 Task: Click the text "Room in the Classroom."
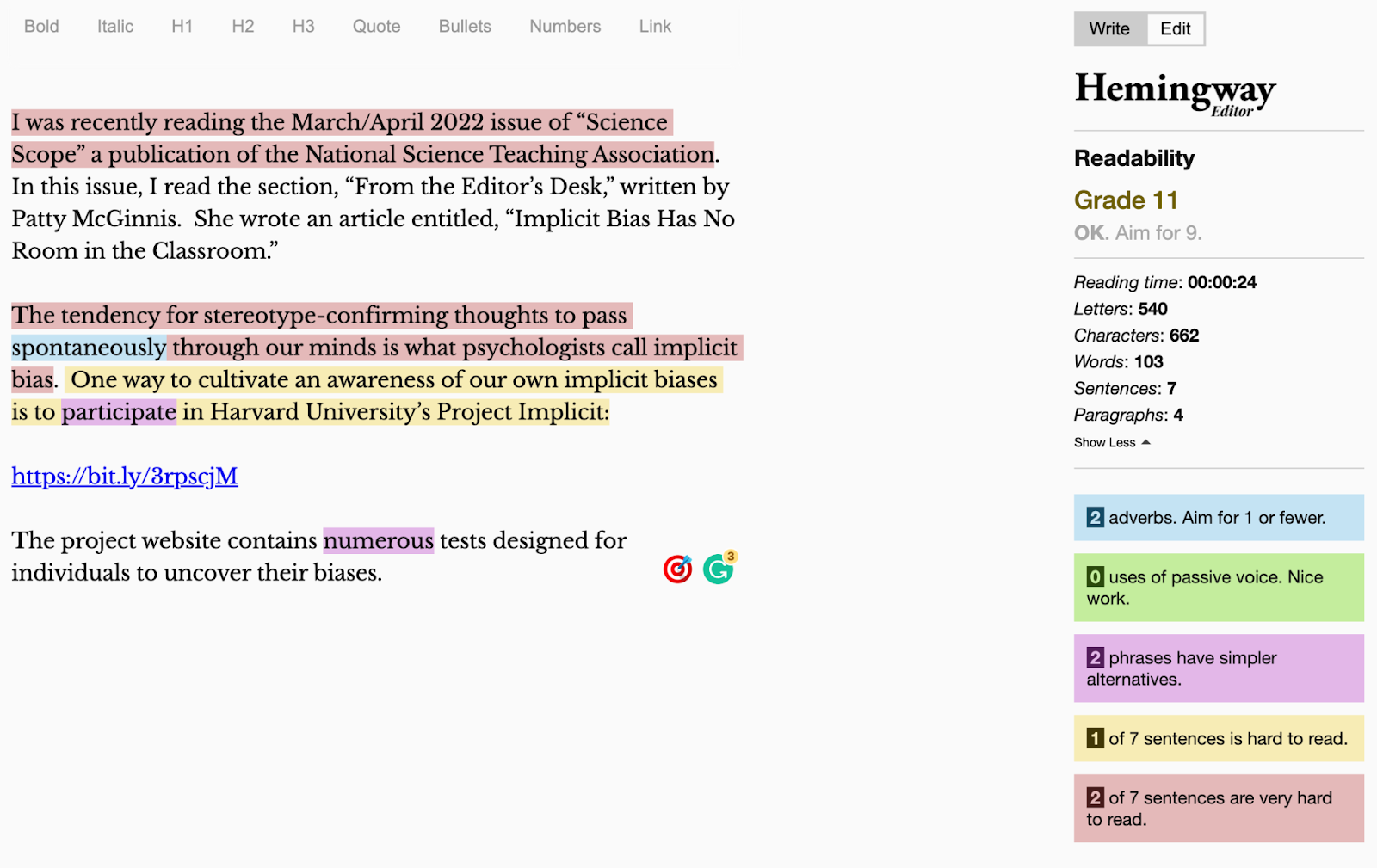tap(145, 251)
